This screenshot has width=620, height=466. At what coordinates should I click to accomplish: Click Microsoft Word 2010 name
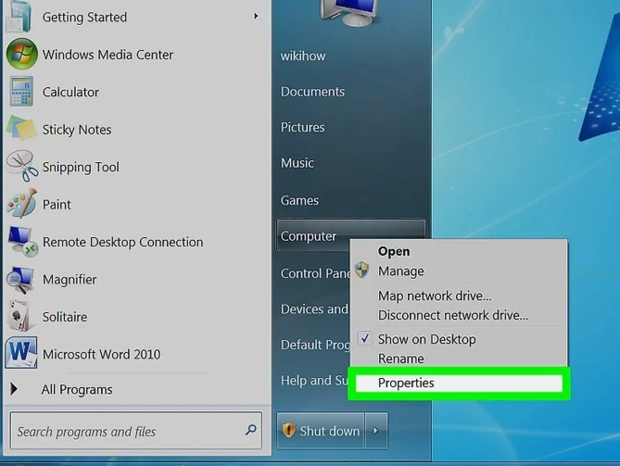[102, 354]
